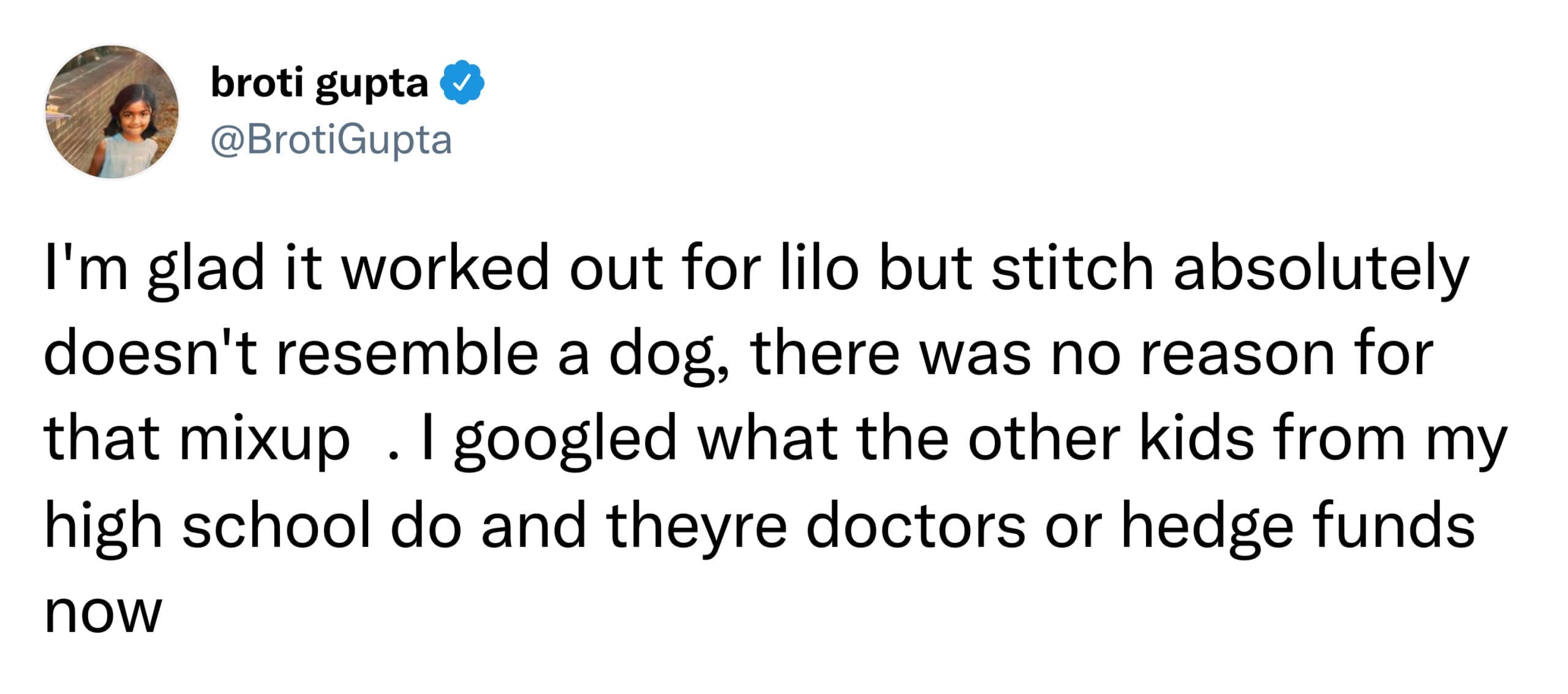1568x694 pixels.
Task: Click the words "high school" in the tweet
Action: (x=208, y=527)
